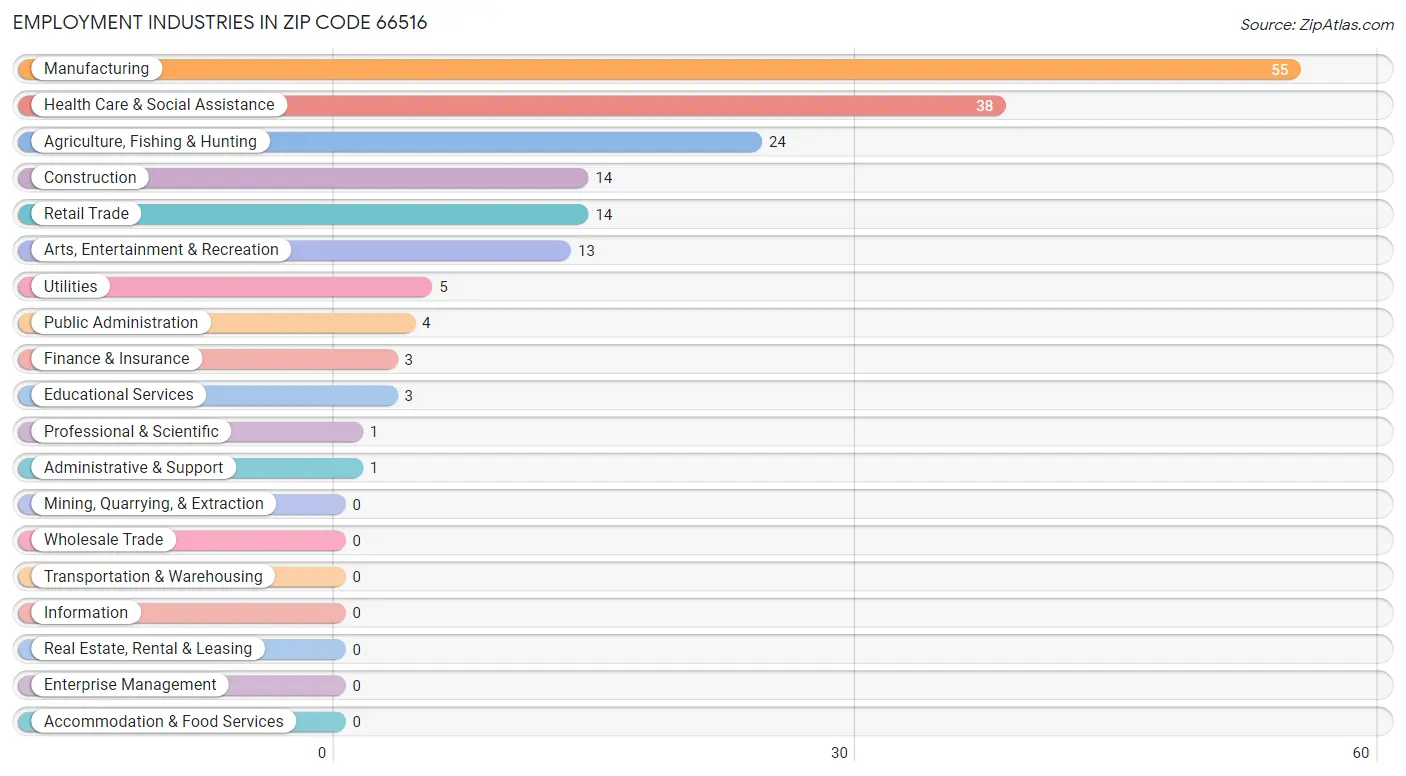Click the Utilities label
The image size is (1406, 776).
[71, 287]
